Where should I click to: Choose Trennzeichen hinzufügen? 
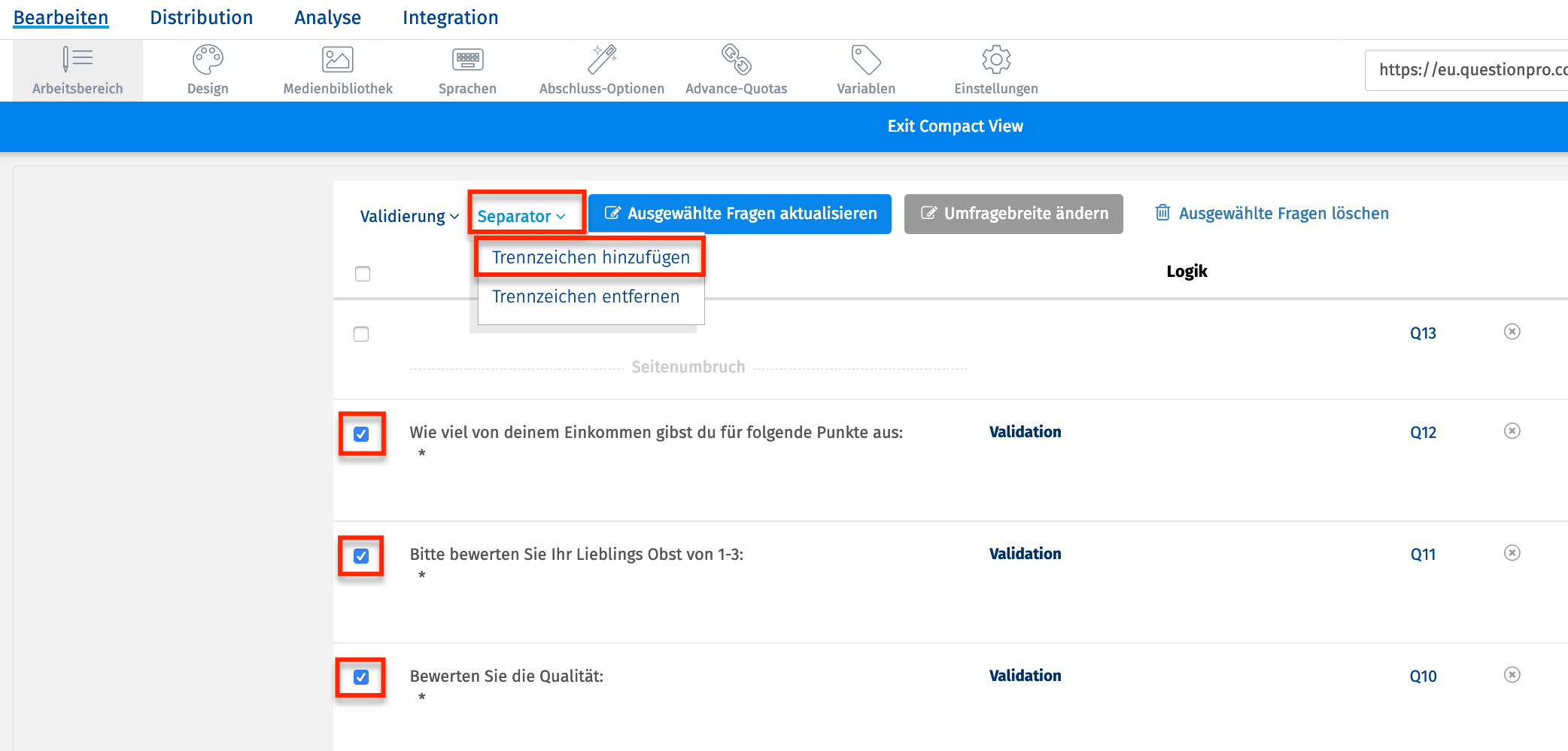pos(591,257)
